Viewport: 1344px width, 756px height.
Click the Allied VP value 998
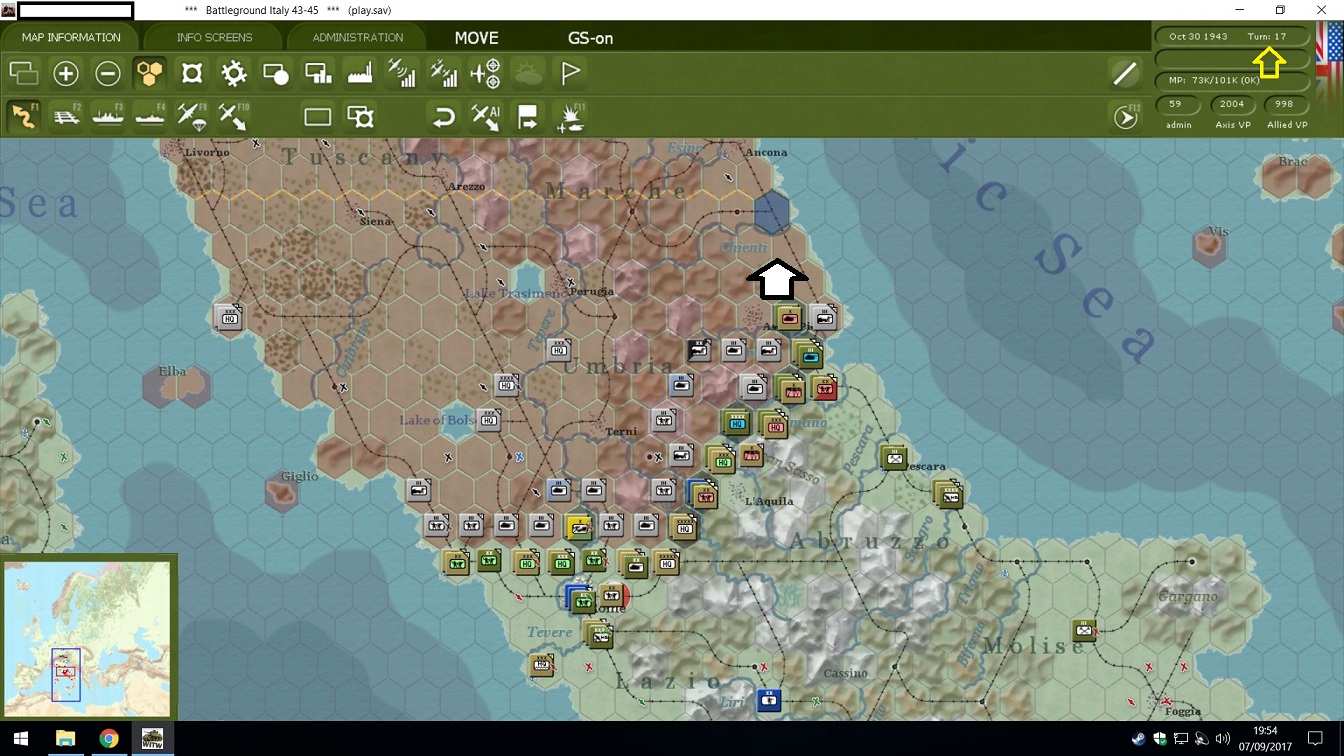pos(1285,104)
